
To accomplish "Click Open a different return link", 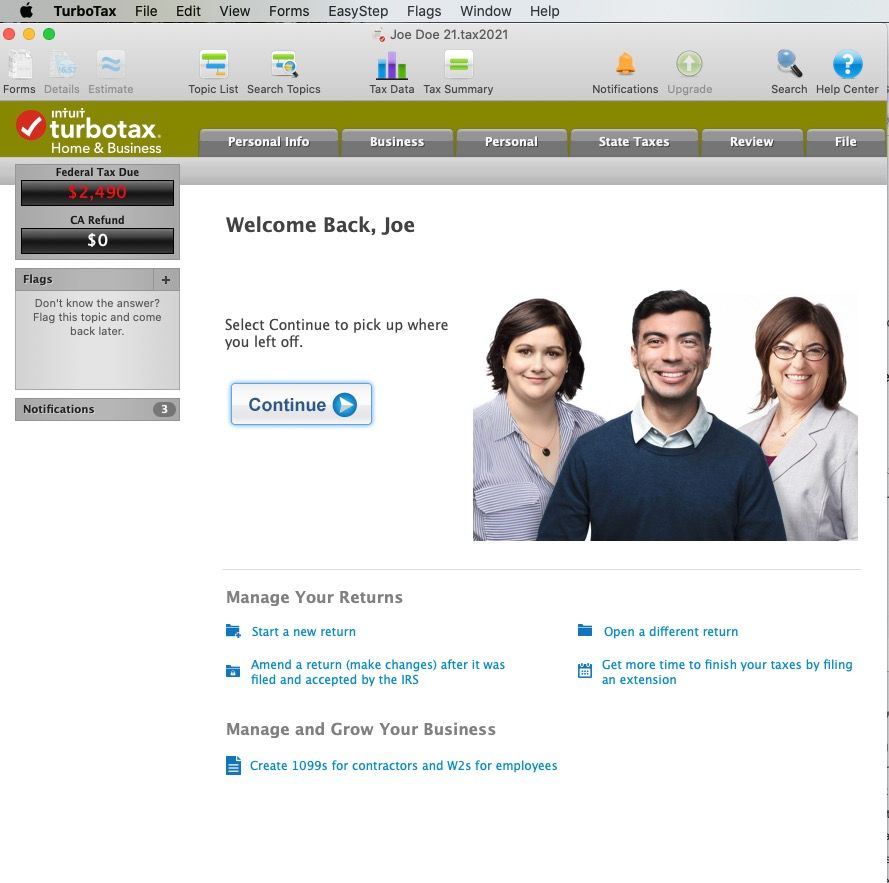I will coord(671,631).
